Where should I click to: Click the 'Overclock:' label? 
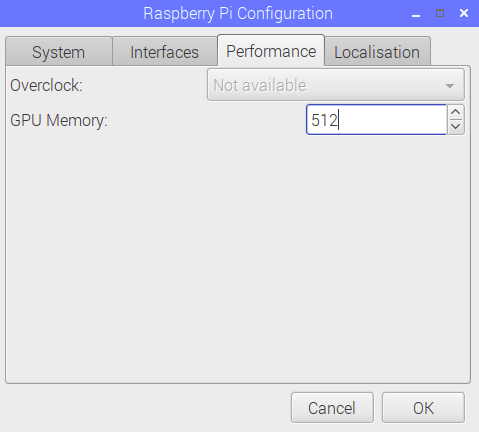click(46, 85)
